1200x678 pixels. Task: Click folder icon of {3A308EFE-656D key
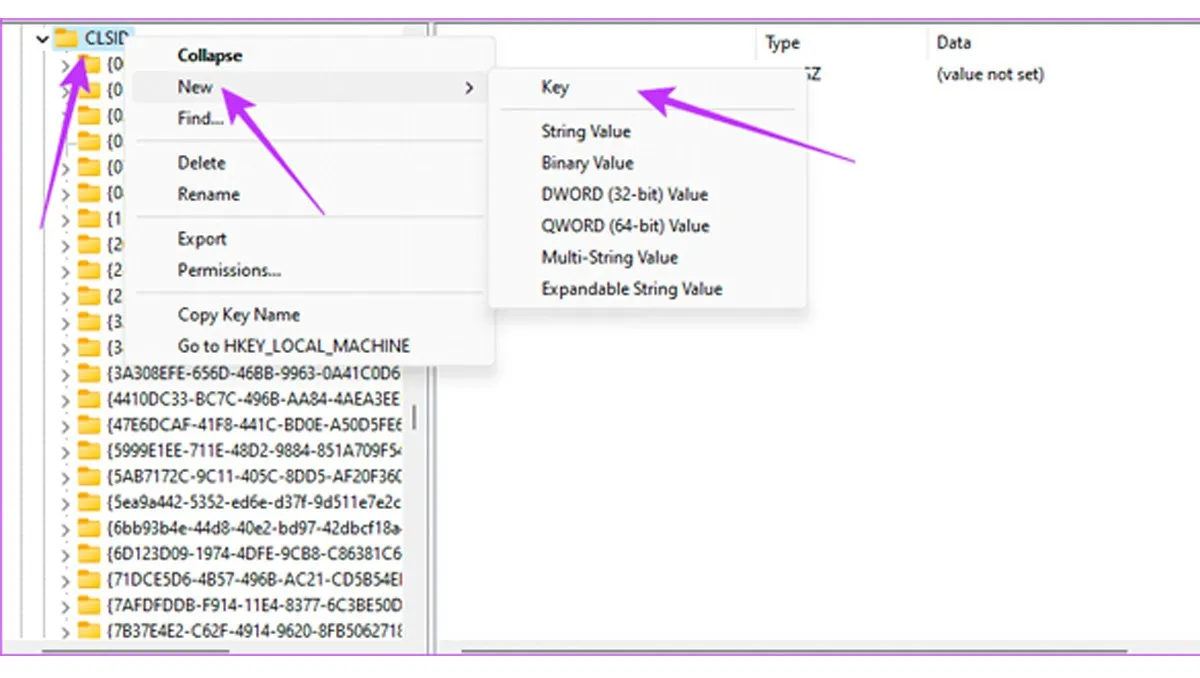[x=90, y=373]
